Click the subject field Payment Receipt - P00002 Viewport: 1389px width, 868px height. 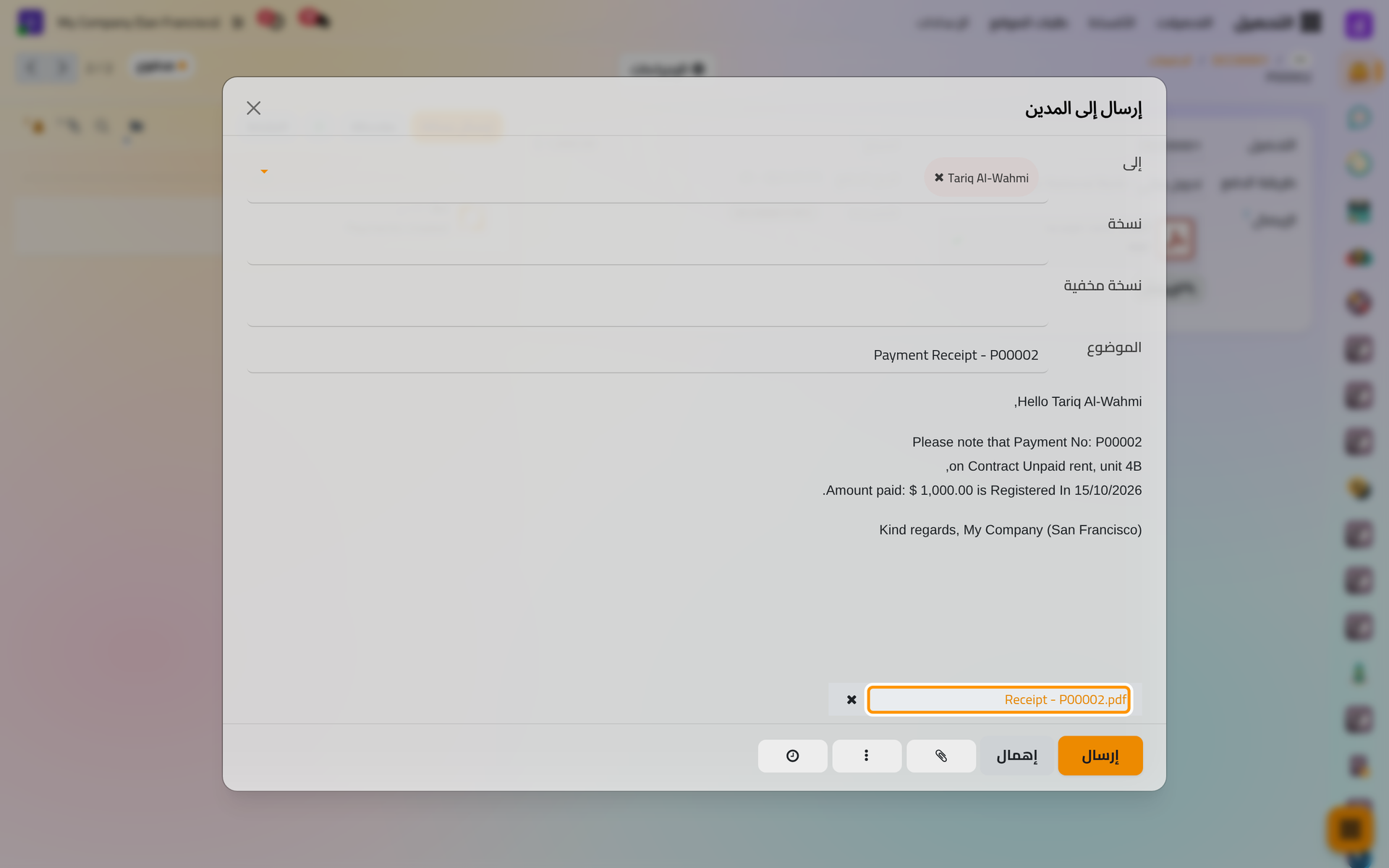click(647, 355)
